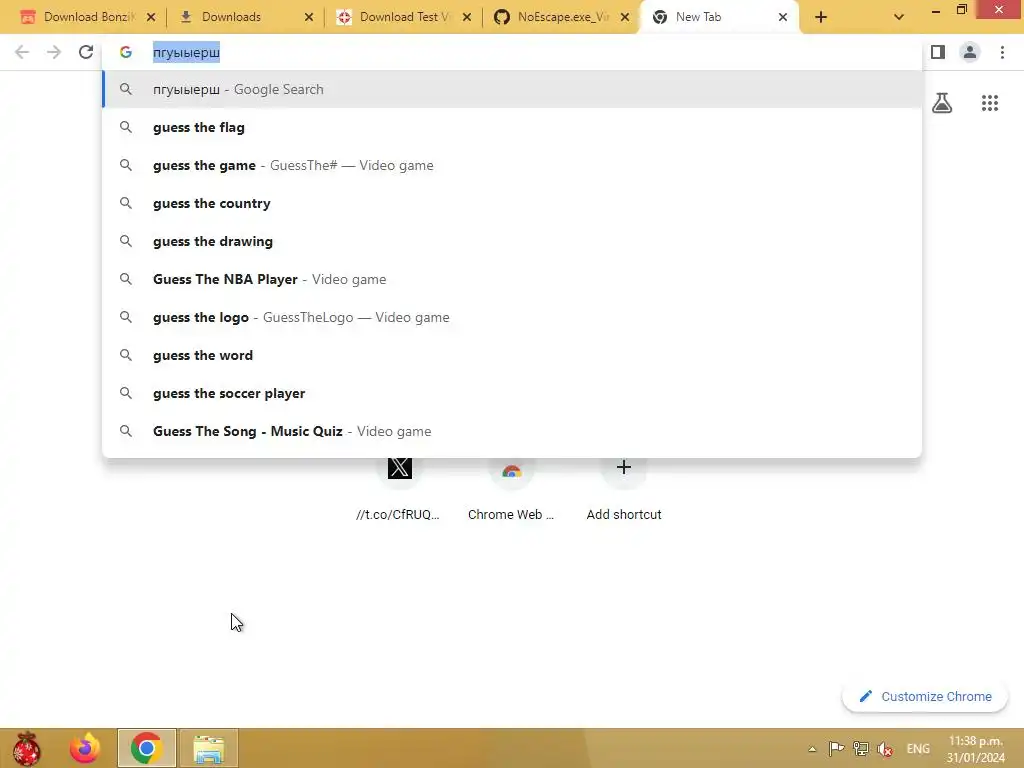Click the muted volume tray icon
This screenshot has width=1024, height=768.
pos(885,749)
